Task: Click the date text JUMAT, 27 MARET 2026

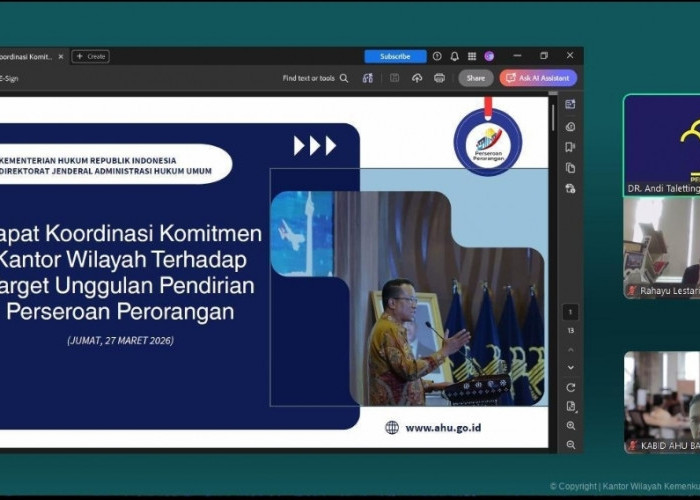Action: (x=121, y=341)
